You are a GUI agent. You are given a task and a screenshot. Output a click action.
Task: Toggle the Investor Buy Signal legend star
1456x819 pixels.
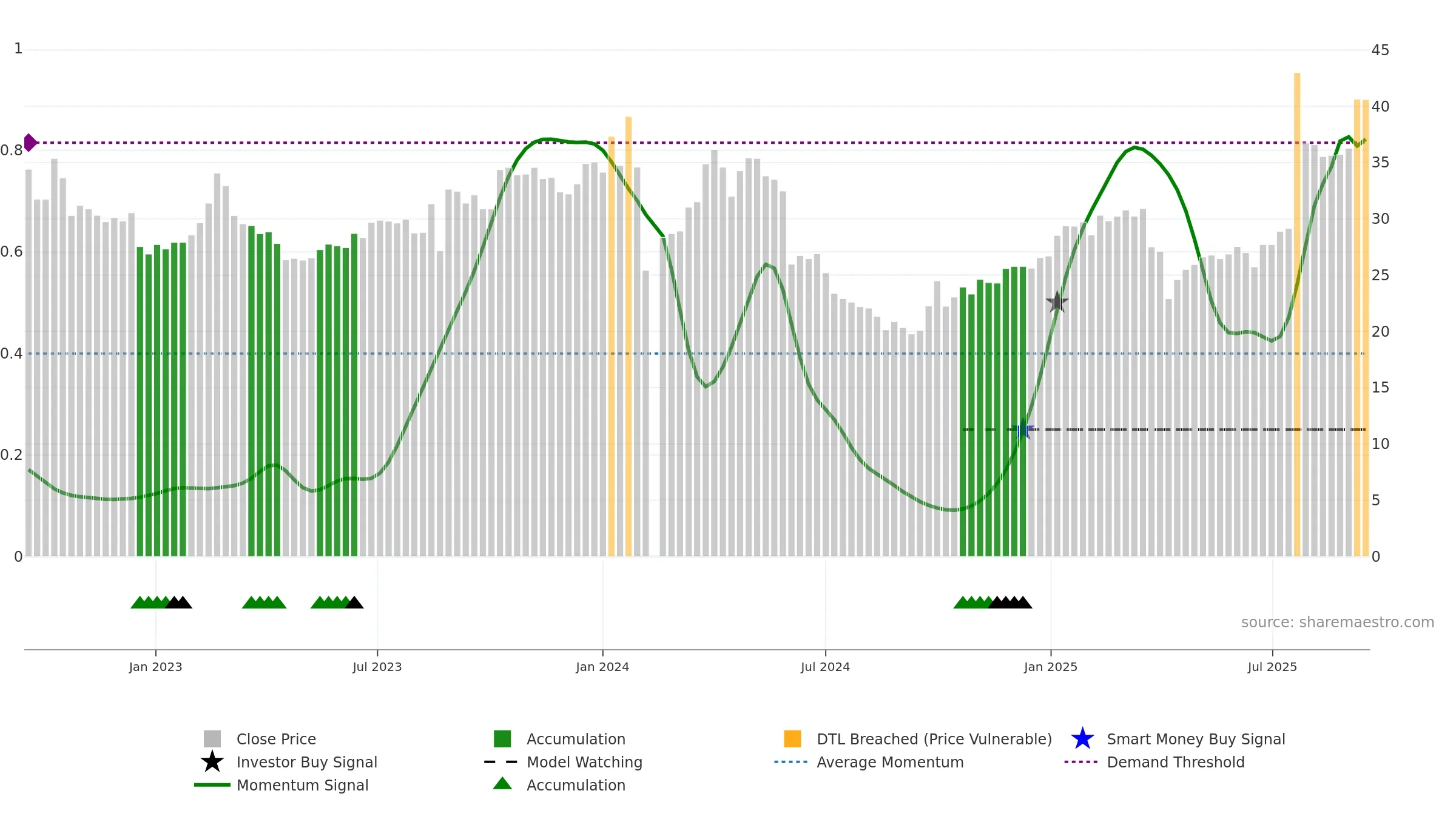[212, 761]
